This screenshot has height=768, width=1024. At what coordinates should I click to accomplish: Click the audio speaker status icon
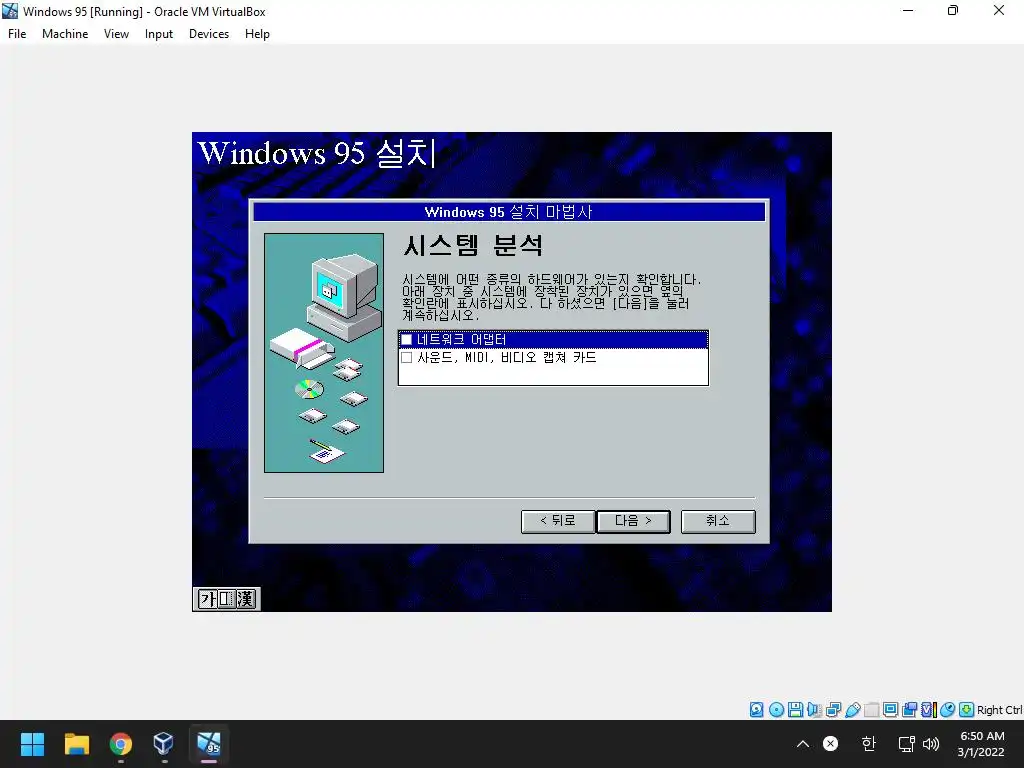pos(814,710)
